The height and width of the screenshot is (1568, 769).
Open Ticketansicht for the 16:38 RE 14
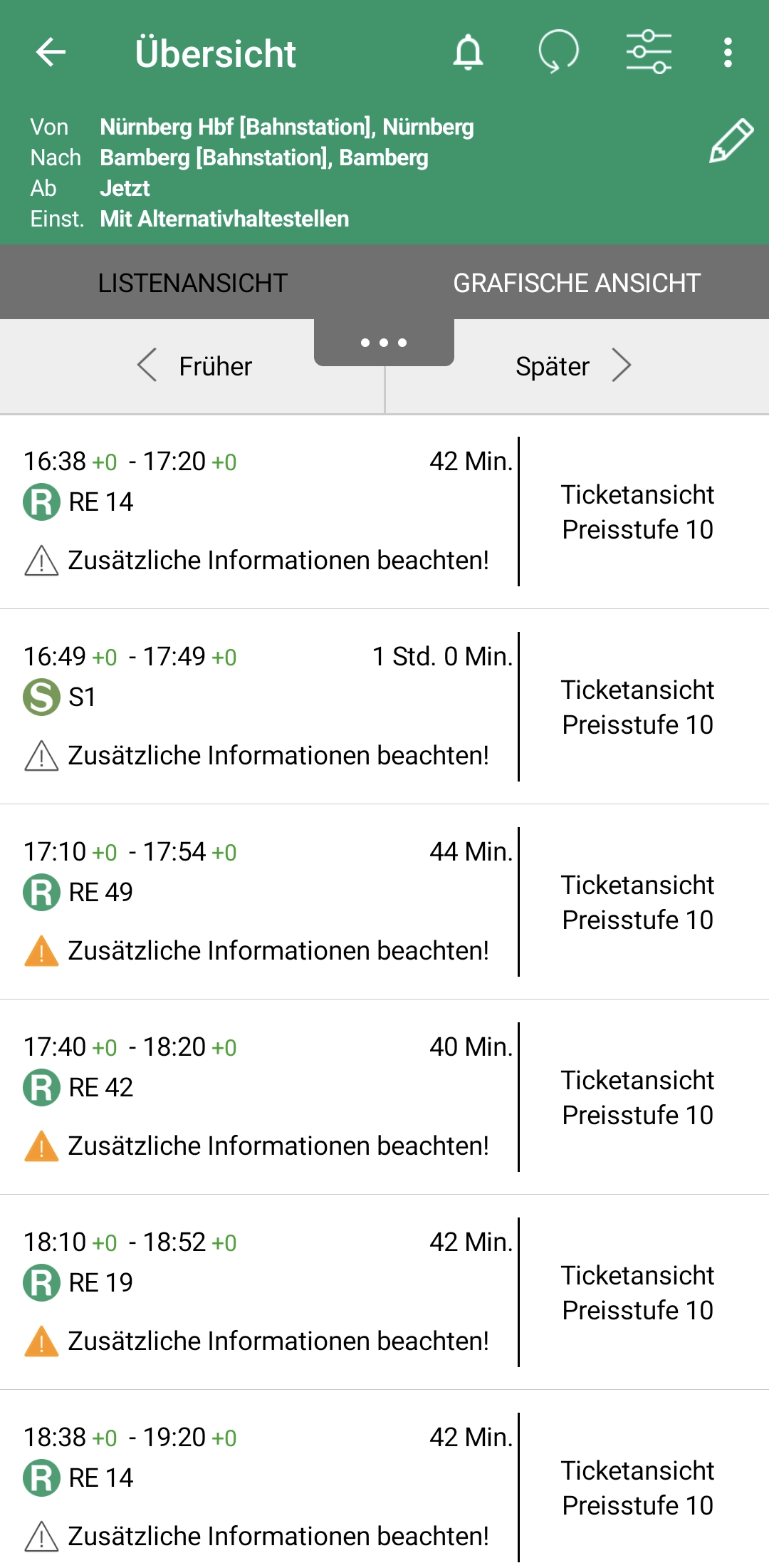click(637, 512)
